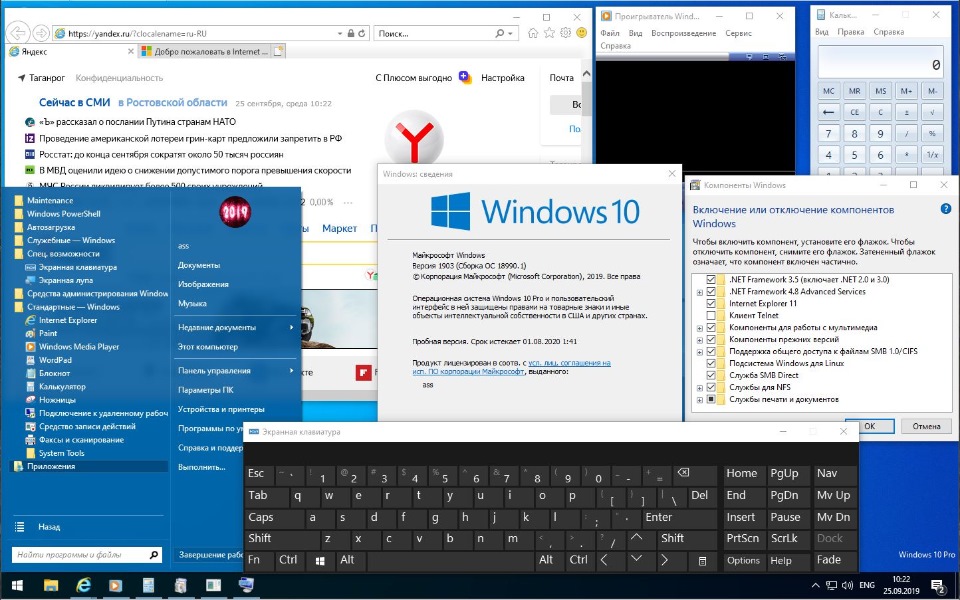The width and height of the screenshot is (960, 600).
Task: Click the Windows Start button on the taskbar
Action: (x=17, y=586)
